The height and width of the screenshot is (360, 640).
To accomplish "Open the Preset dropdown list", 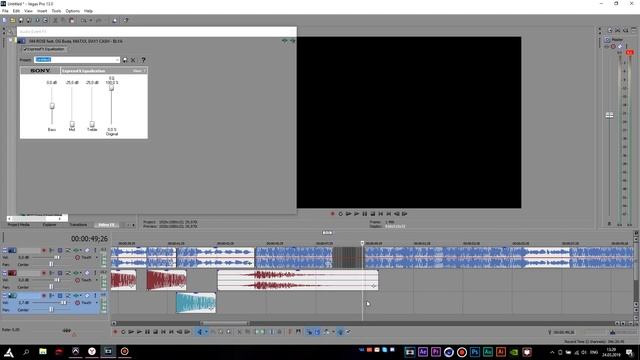I will (x=117, y=60).
